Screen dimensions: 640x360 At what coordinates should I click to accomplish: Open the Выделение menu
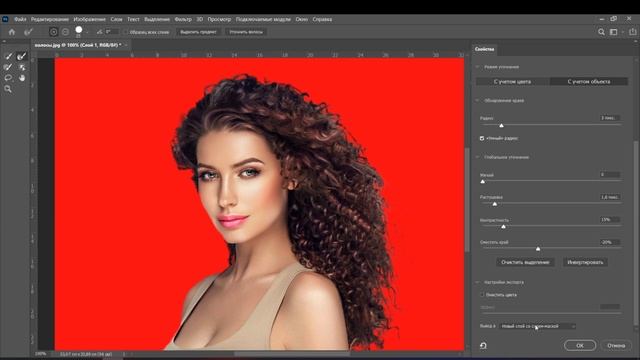point(157,19)
